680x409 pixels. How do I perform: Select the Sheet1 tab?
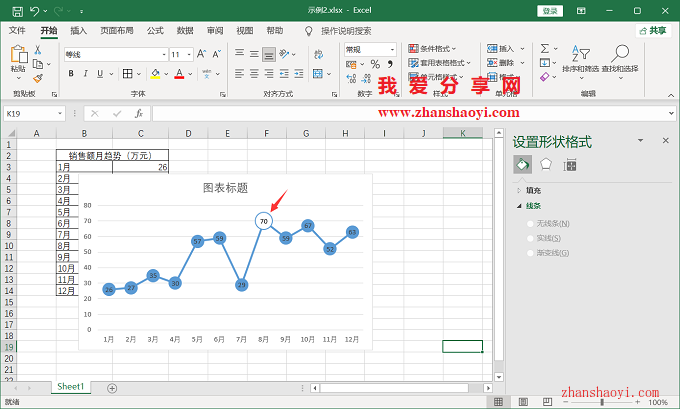click(x=71, y=386)
